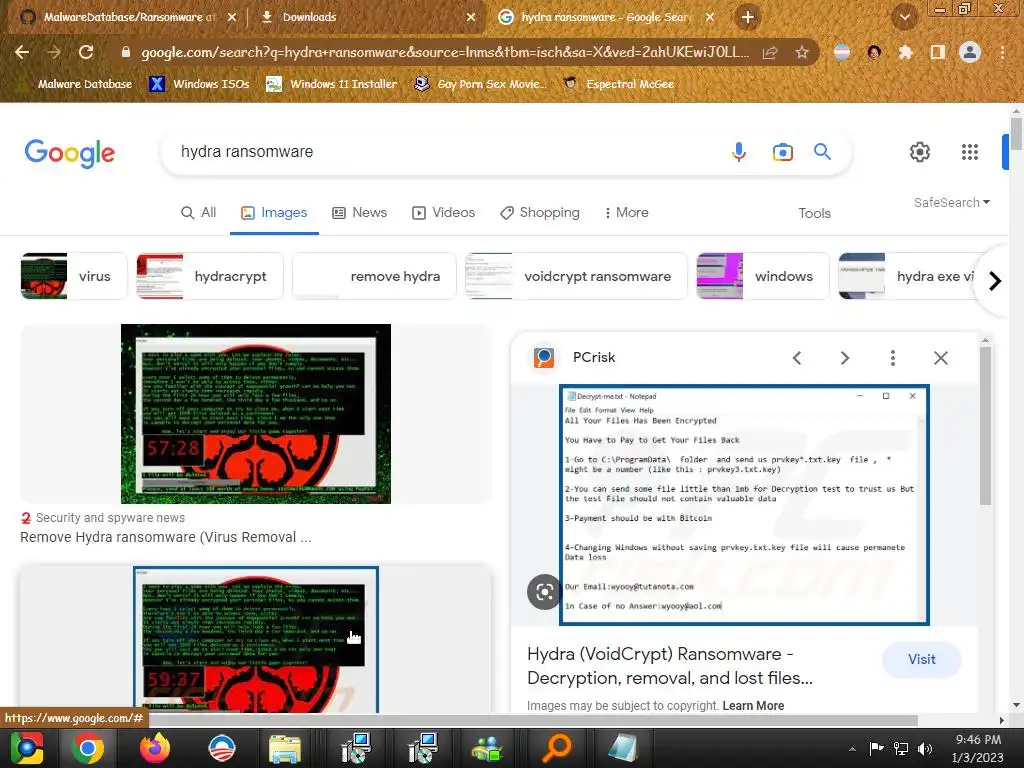Open the Windows ISOs bookmark
Image resolution: width=1024 pixels, height=768 pixels.
200,84
